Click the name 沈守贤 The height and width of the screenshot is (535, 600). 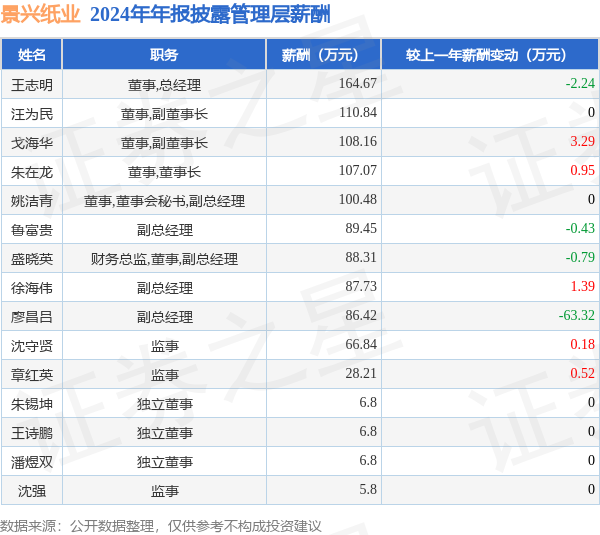[32, 346]
